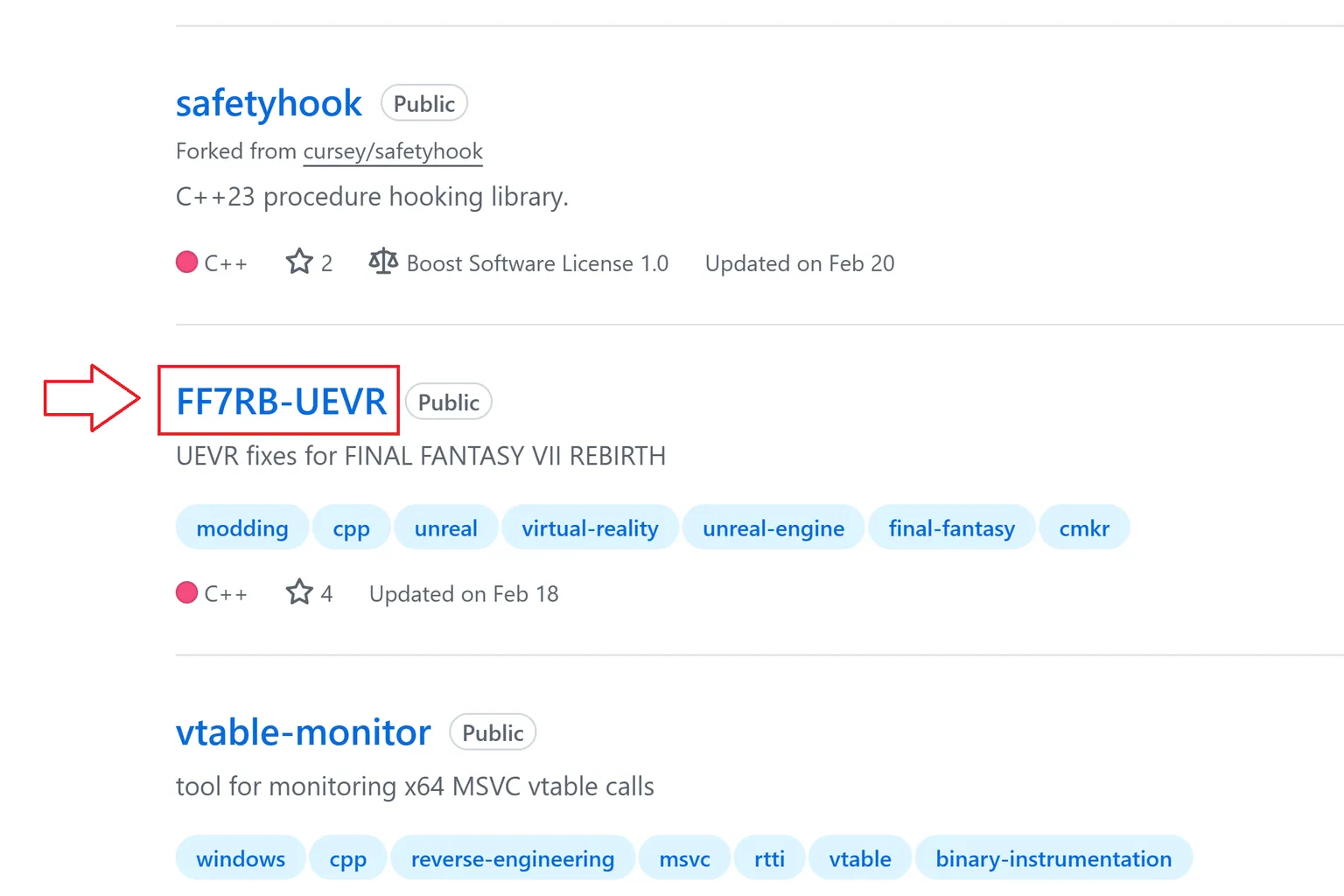Click the C++ language dot for safetyhook
This screenshot has height=896, width=1344.
(186, 262)
